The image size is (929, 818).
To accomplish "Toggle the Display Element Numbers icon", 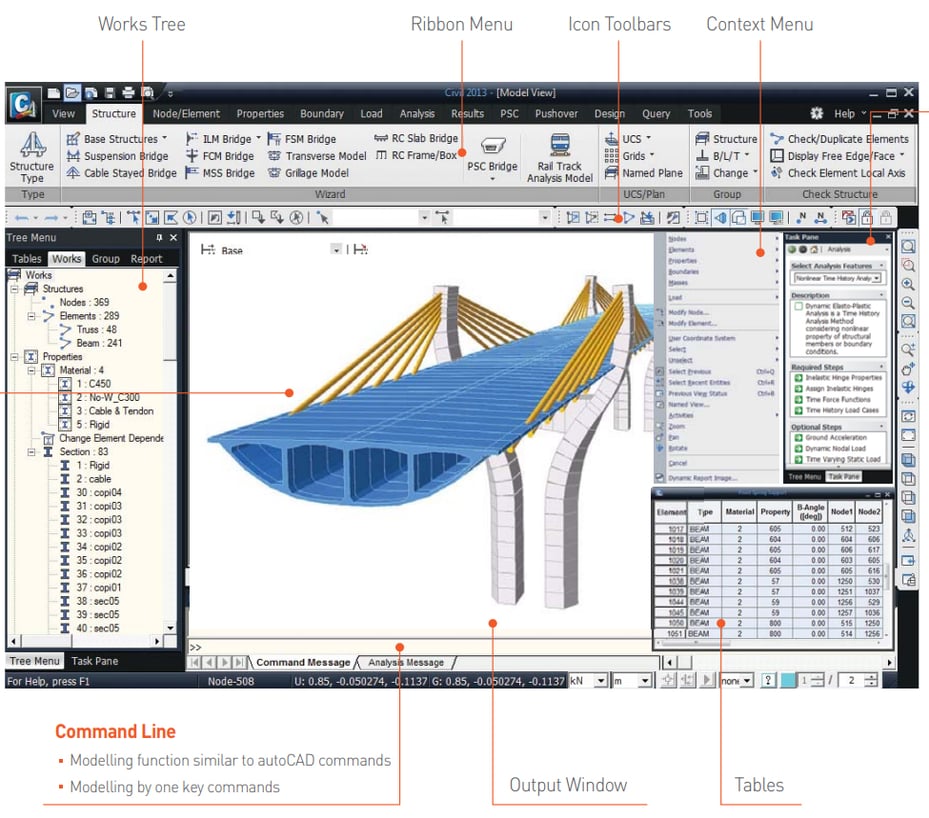I will 820,217.
